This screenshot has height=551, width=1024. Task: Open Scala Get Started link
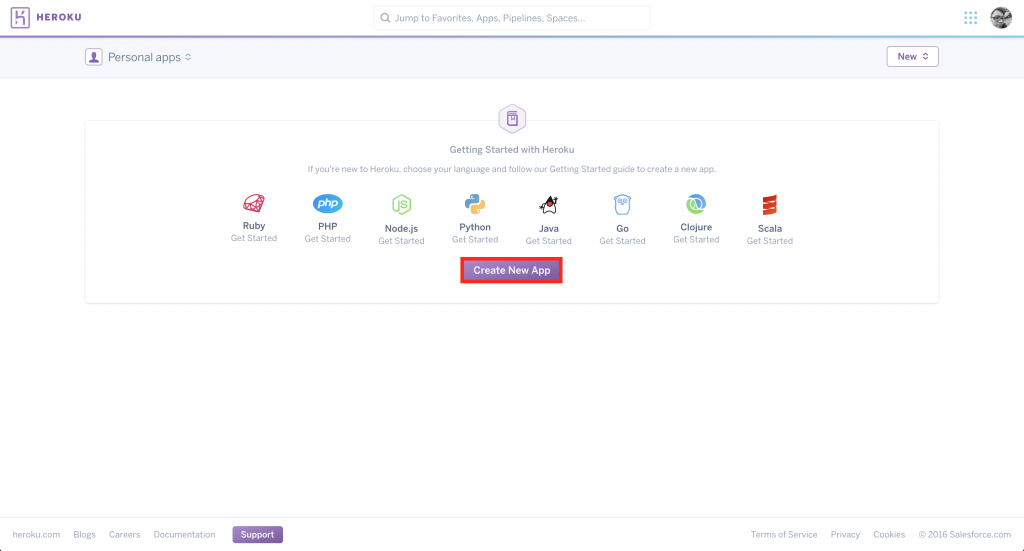[x=770, y=241]
